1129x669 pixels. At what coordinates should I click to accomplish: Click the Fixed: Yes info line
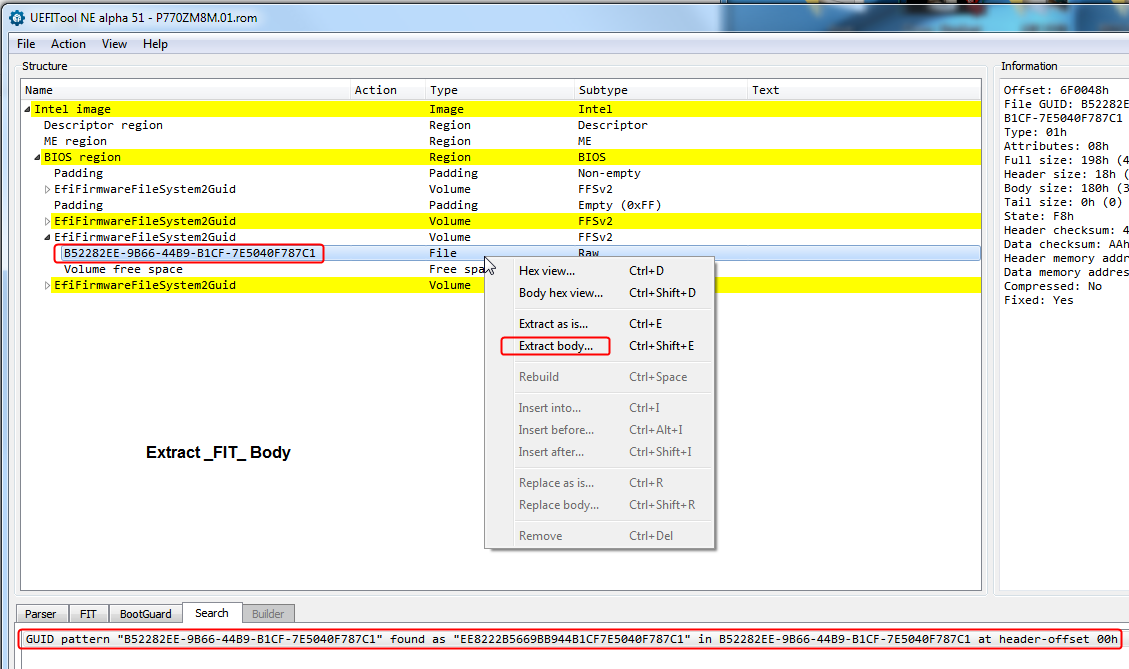pyautogui.click(x=1038, y=300)
